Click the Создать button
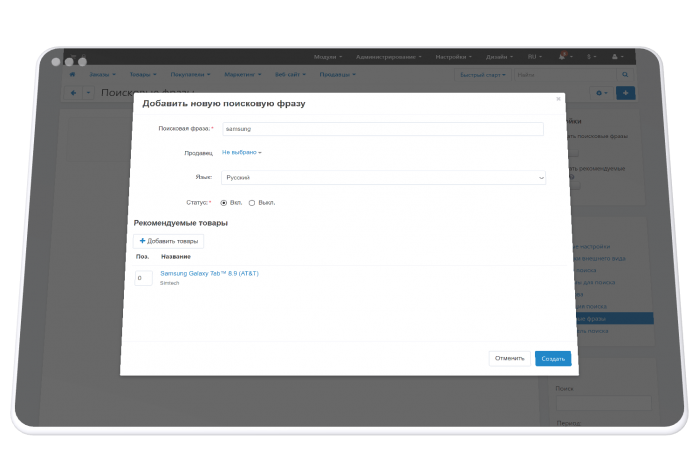 point(553,358)
